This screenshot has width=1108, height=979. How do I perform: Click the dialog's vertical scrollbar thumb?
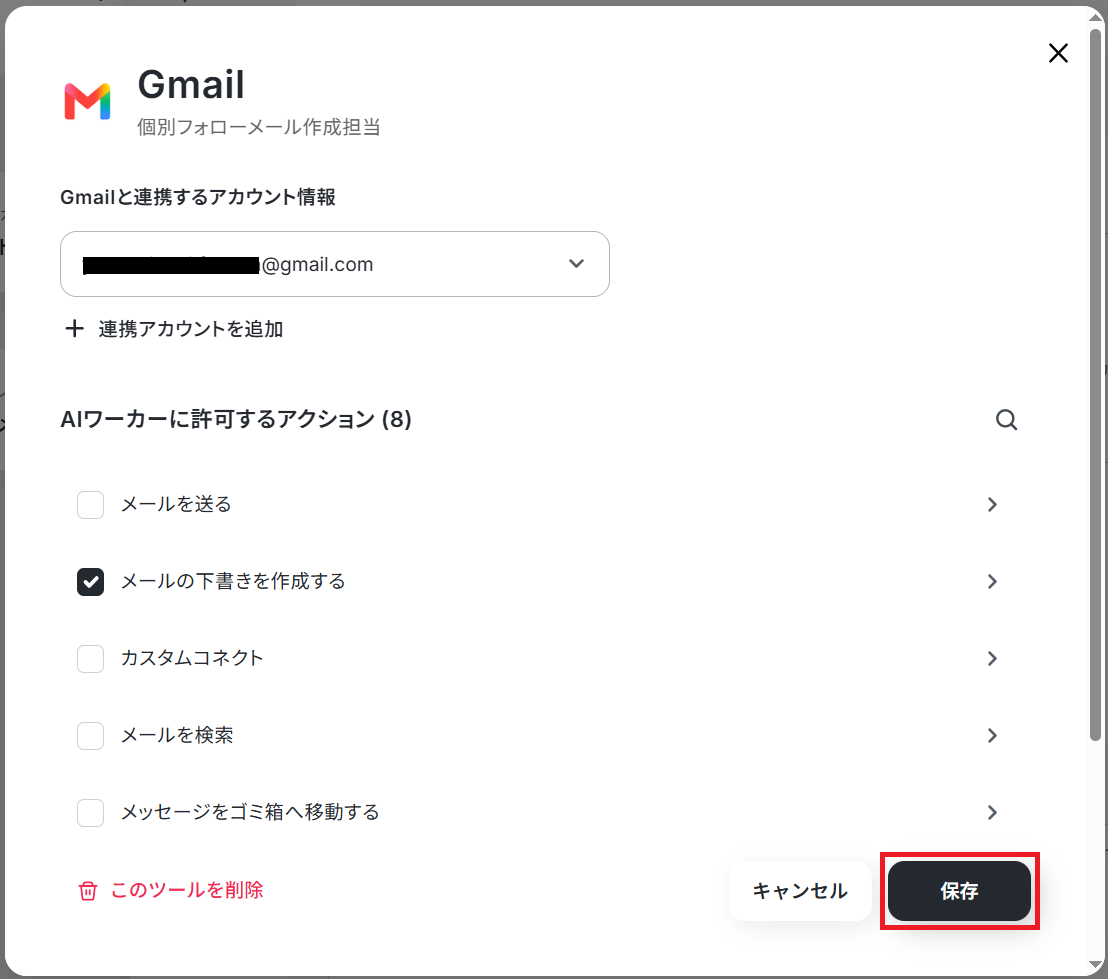(x=1095, y=385)
